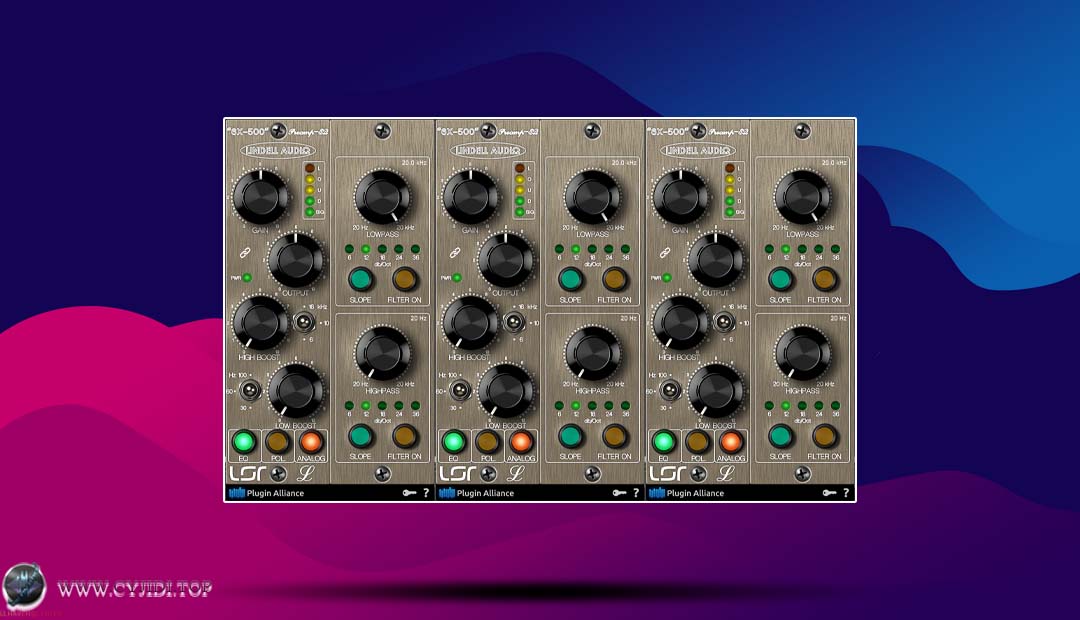The width and height of the screenshot is (1080, 620).
Task: Click the OUTPUT knob in left plugin
Action: click(x=295, y=260)
